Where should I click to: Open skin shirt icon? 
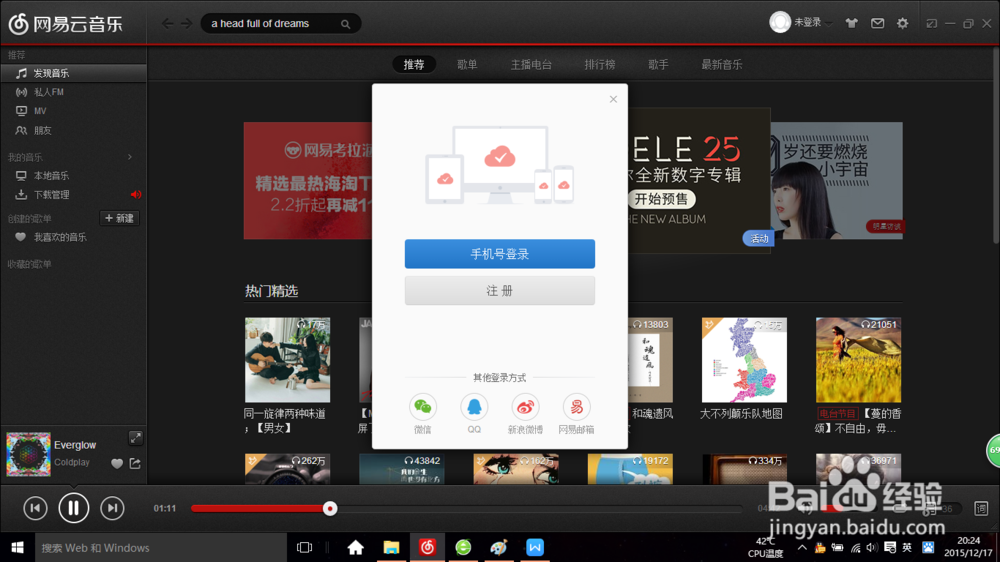click(x=851, y=23)
